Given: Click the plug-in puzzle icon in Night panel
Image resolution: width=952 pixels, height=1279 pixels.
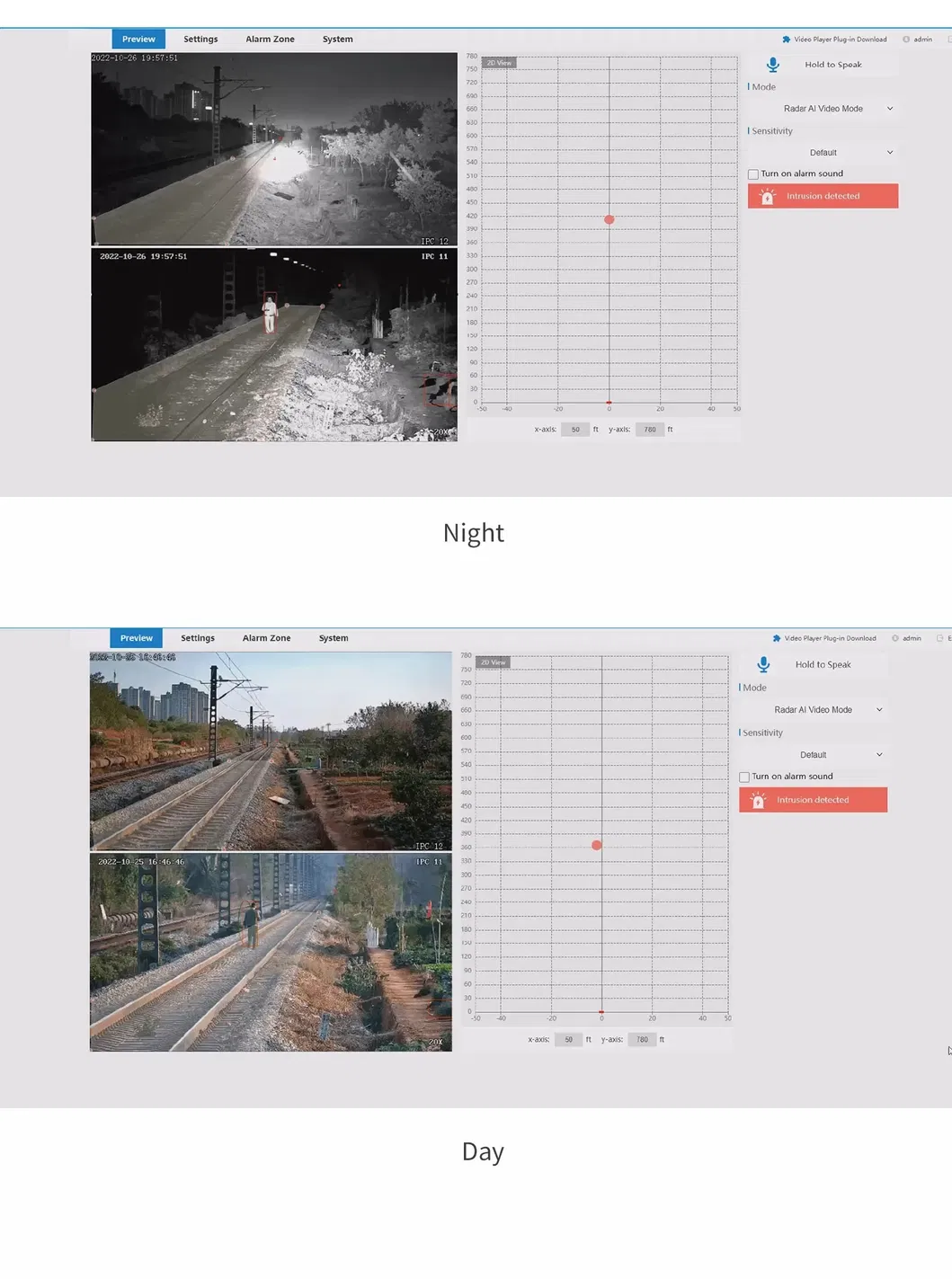Looking at the screenshot, I should [x=787, y=40].
